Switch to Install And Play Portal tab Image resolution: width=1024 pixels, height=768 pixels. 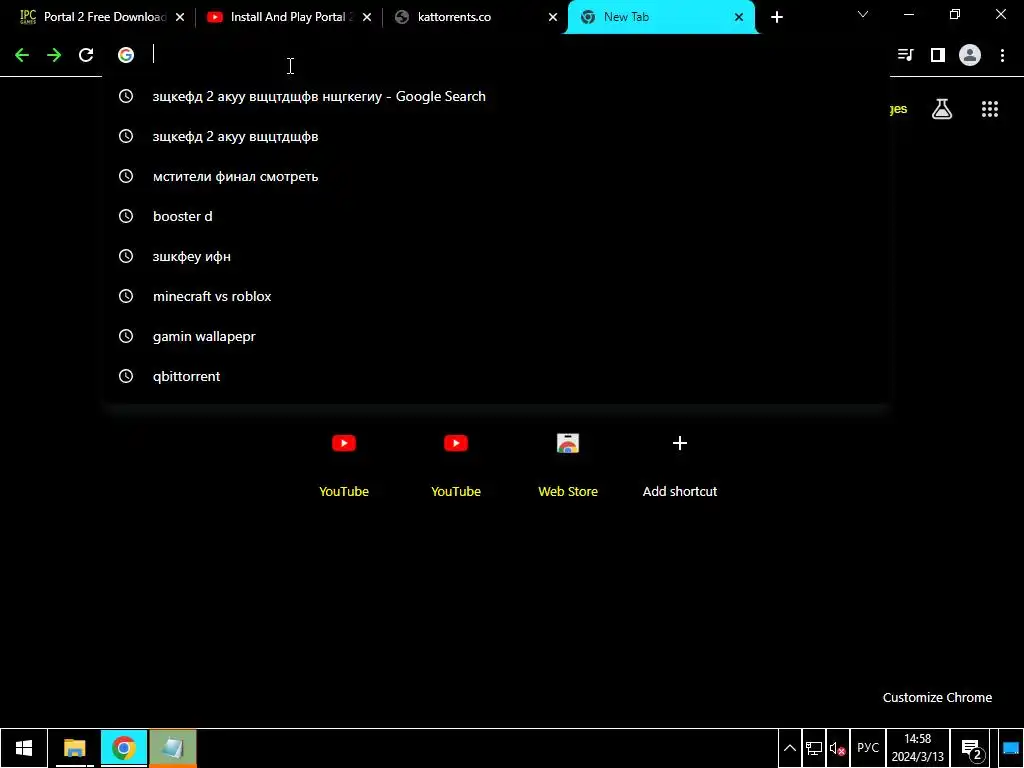[287, 17]
